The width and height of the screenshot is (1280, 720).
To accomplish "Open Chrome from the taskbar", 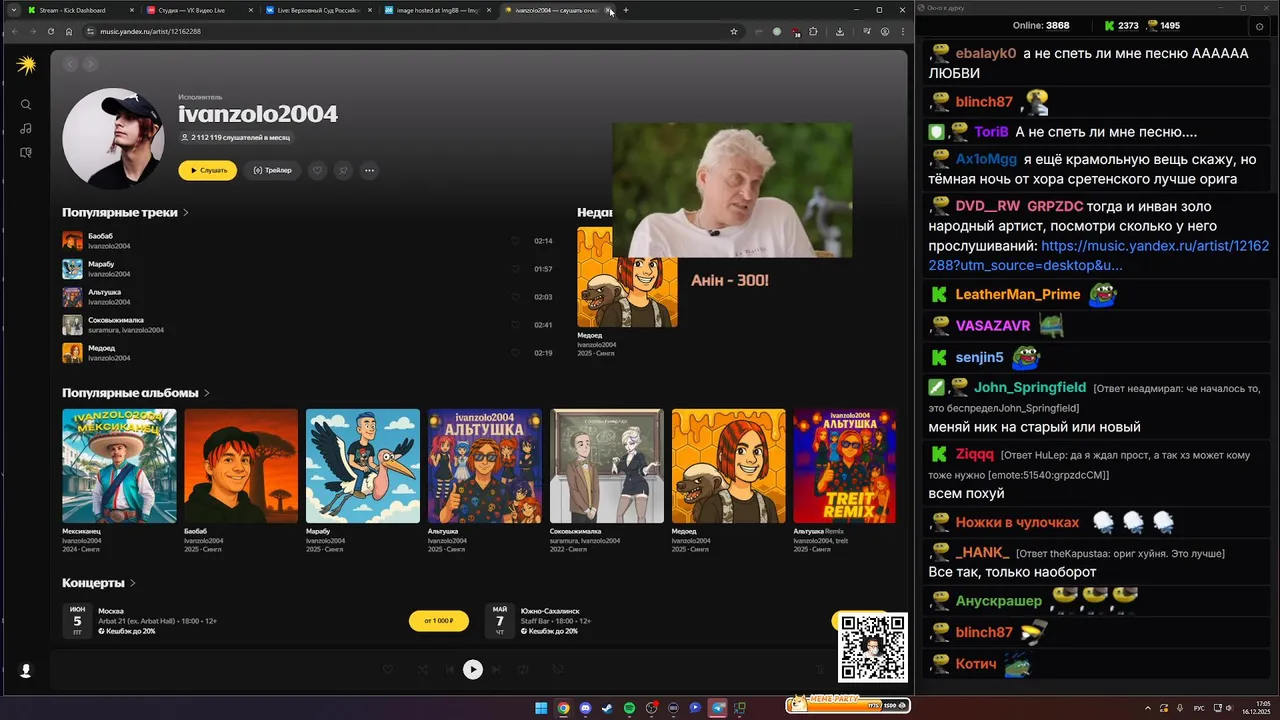I will point(563,708).
